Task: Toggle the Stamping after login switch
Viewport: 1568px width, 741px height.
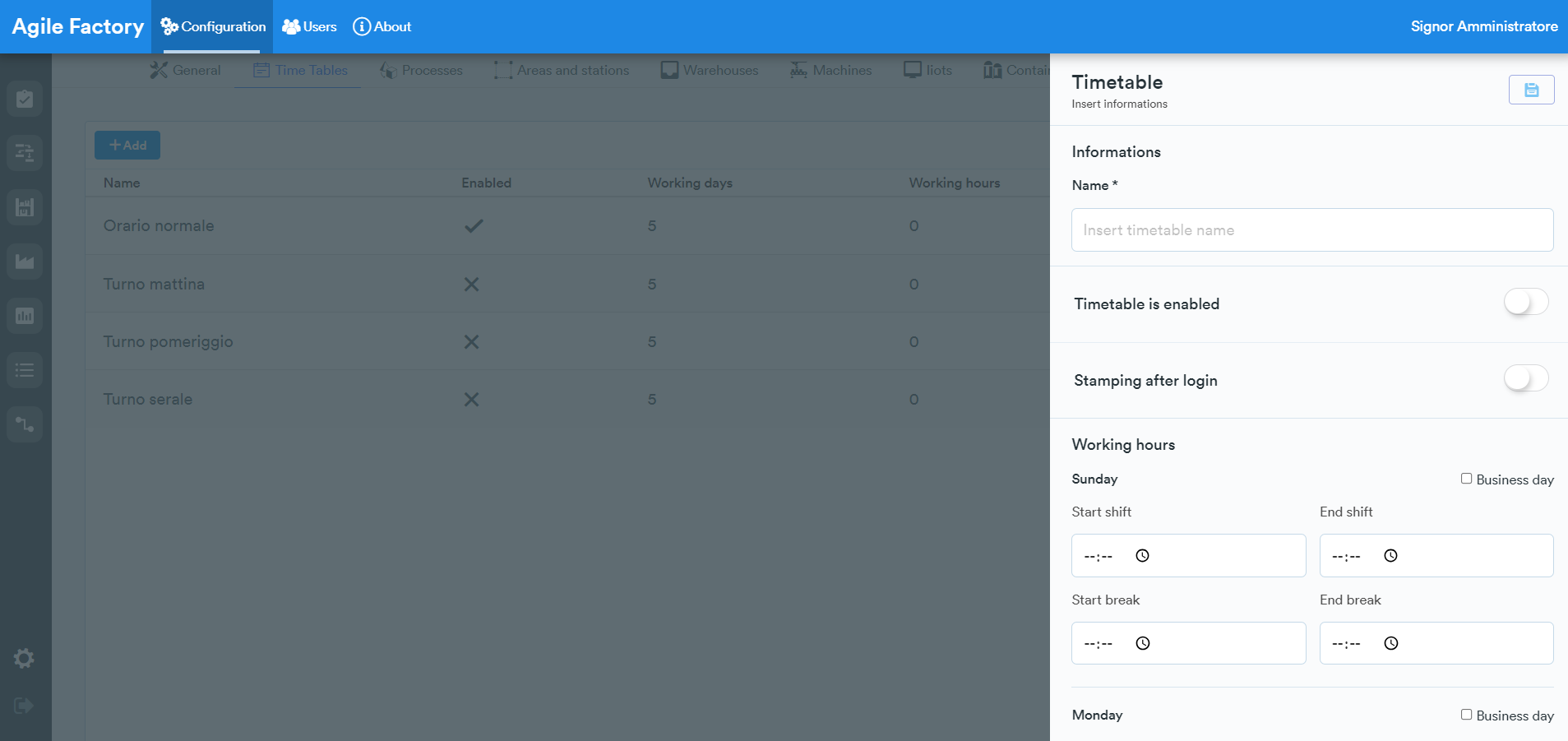Action: point(1526,378)
